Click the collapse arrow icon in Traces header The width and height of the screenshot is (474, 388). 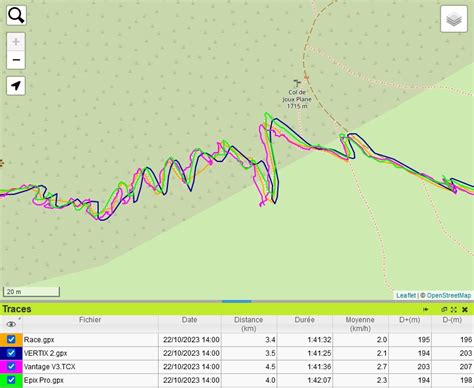426,310
